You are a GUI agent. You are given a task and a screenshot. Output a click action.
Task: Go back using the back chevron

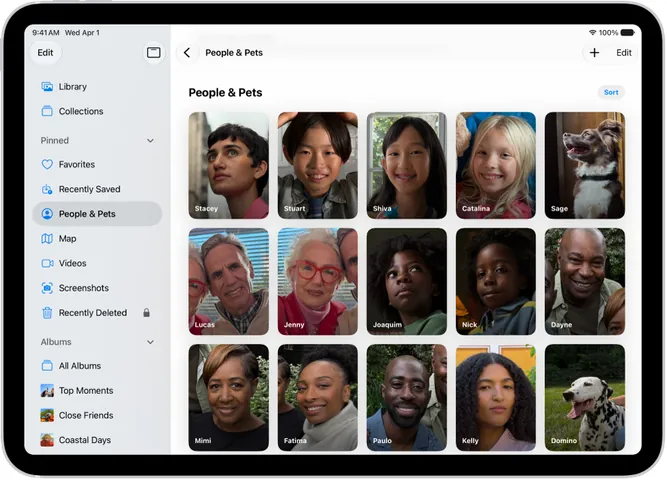pyautogui.click(x=187, y=53)
